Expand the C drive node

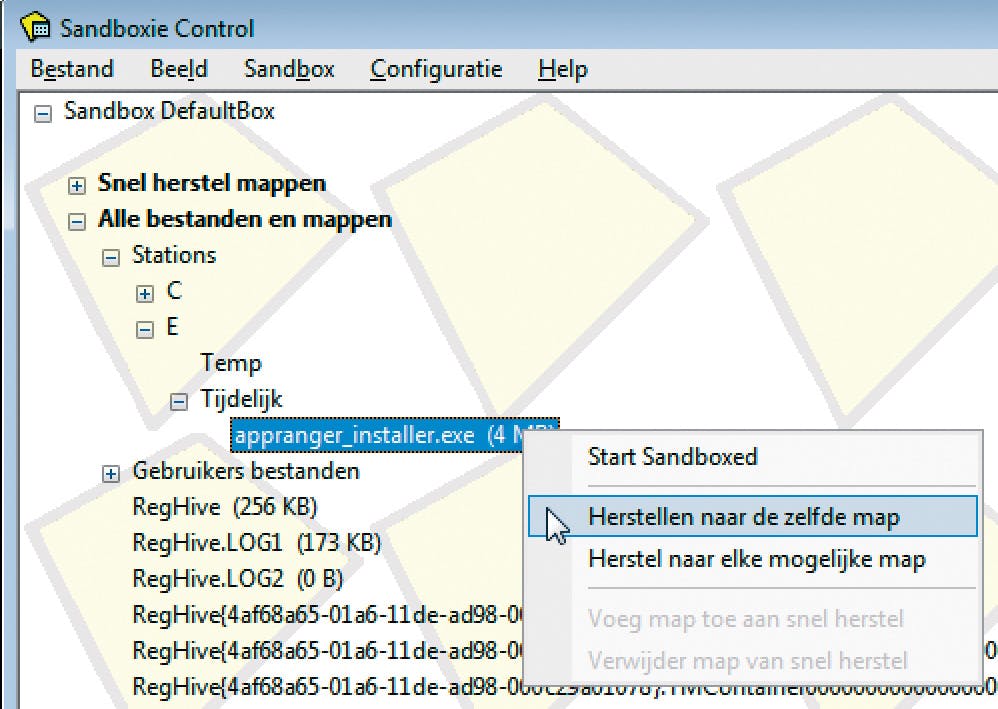tap(145, 293)
